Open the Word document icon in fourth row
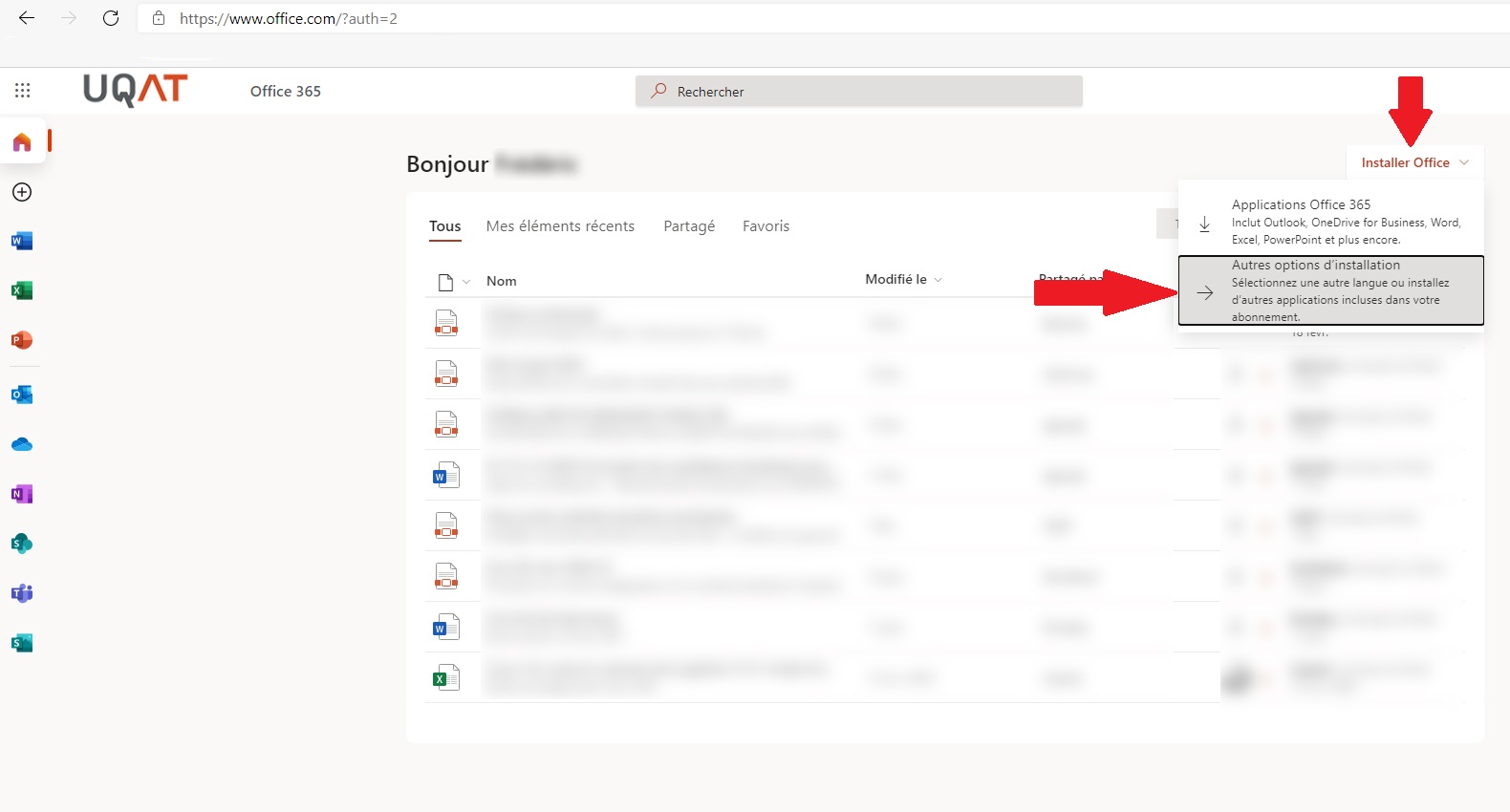 [446, 475]
